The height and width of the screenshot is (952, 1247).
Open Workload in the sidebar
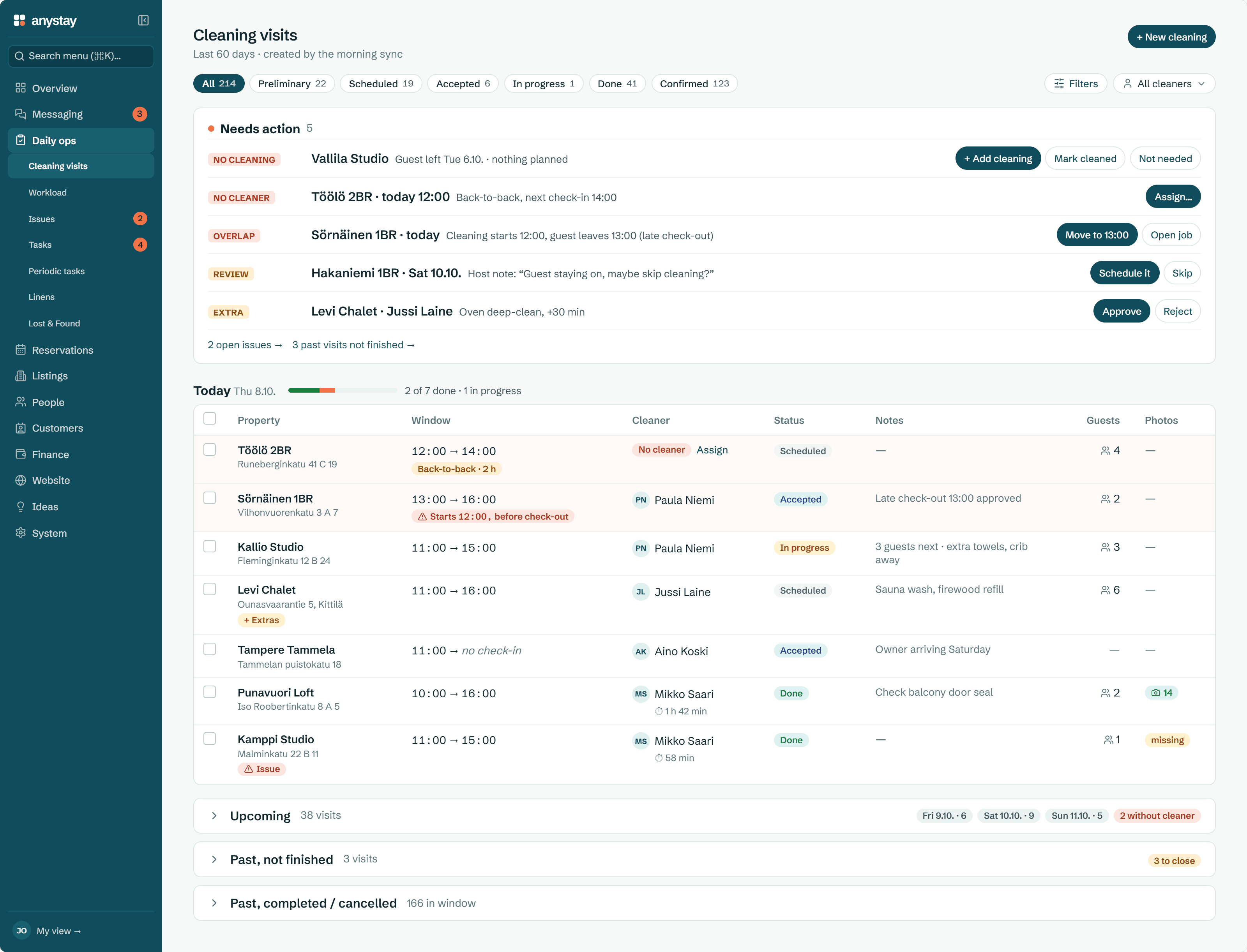pyautogui.click(x=81, y=193)
